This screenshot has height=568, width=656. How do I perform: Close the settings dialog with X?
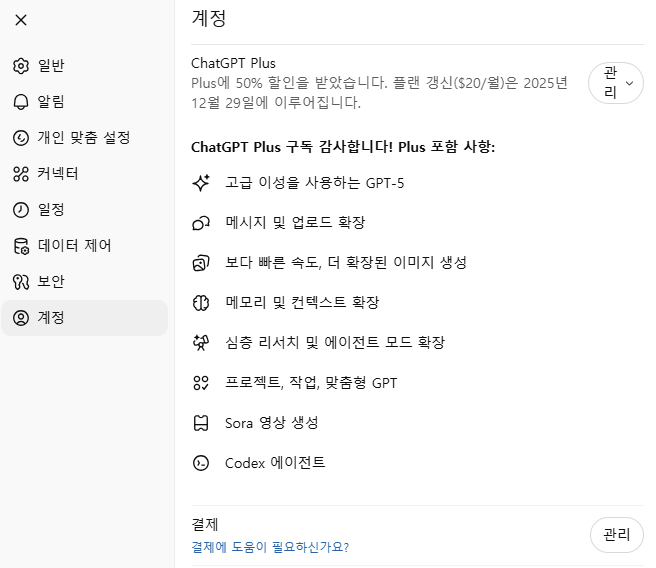pyautogui.click(x=21, y=20)
